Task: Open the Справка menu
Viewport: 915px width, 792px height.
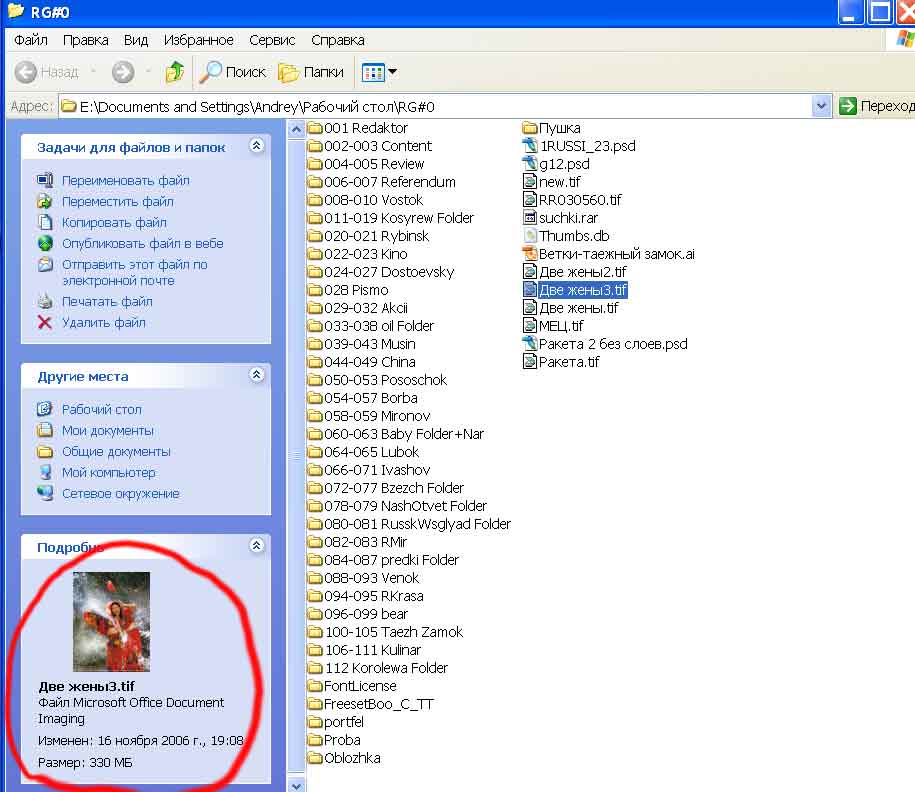Action: [x=337, y=40]
